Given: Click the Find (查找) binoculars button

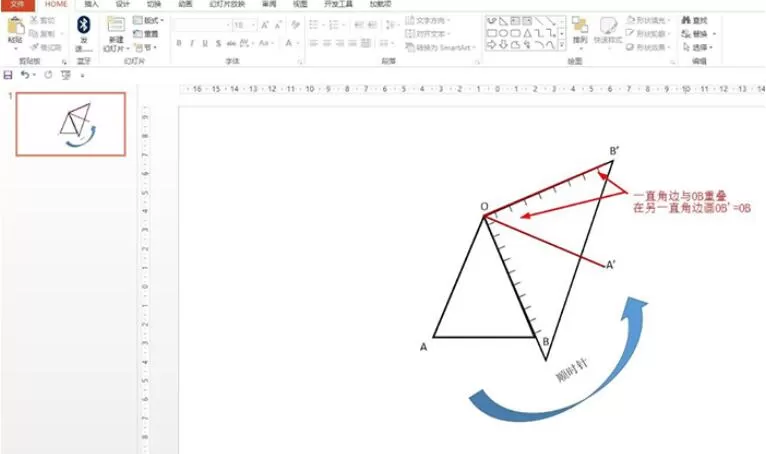Looking at the screenshot, I should coord(694,21).
